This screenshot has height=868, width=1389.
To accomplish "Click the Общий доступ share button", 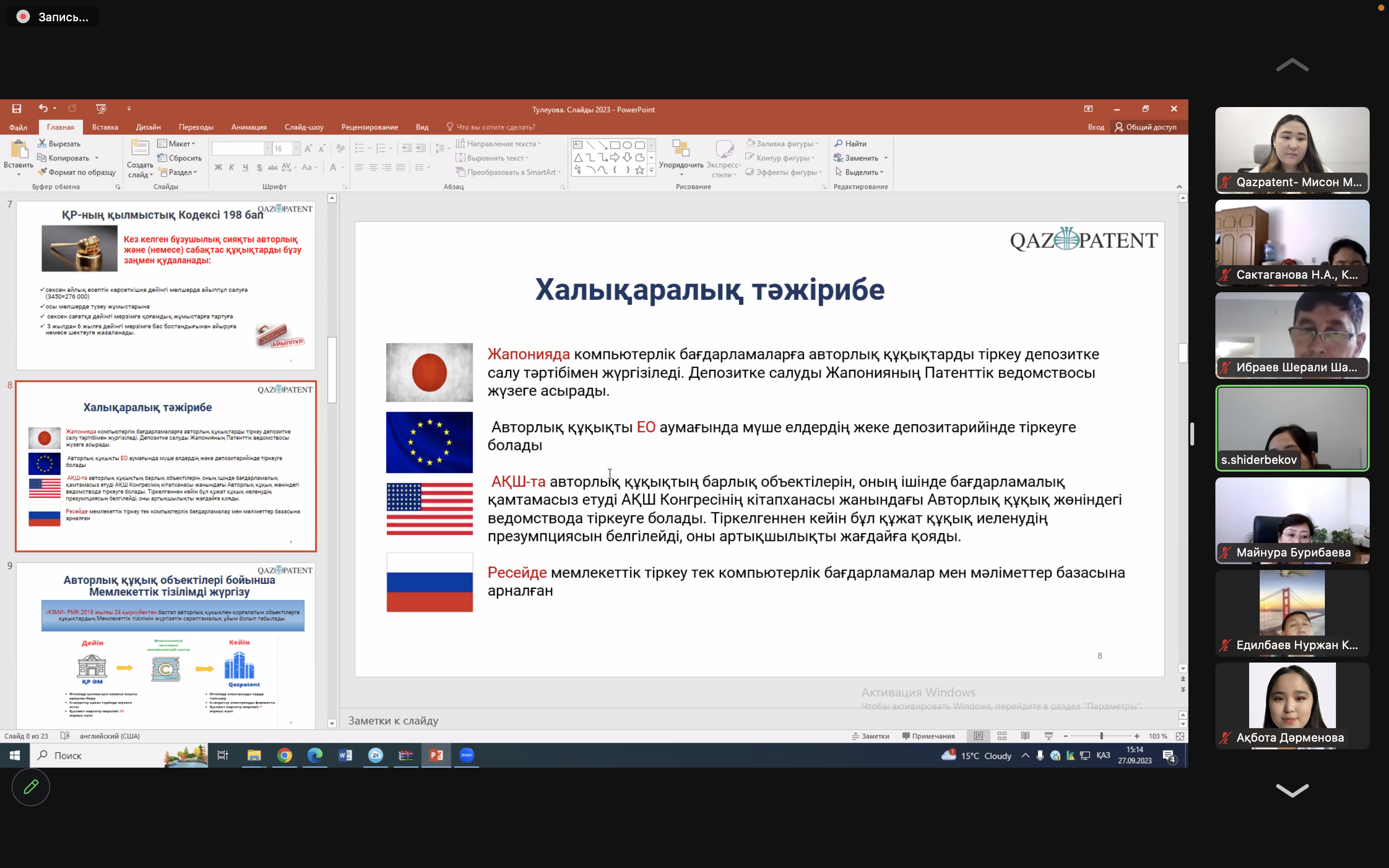I will coord(1145,127).
